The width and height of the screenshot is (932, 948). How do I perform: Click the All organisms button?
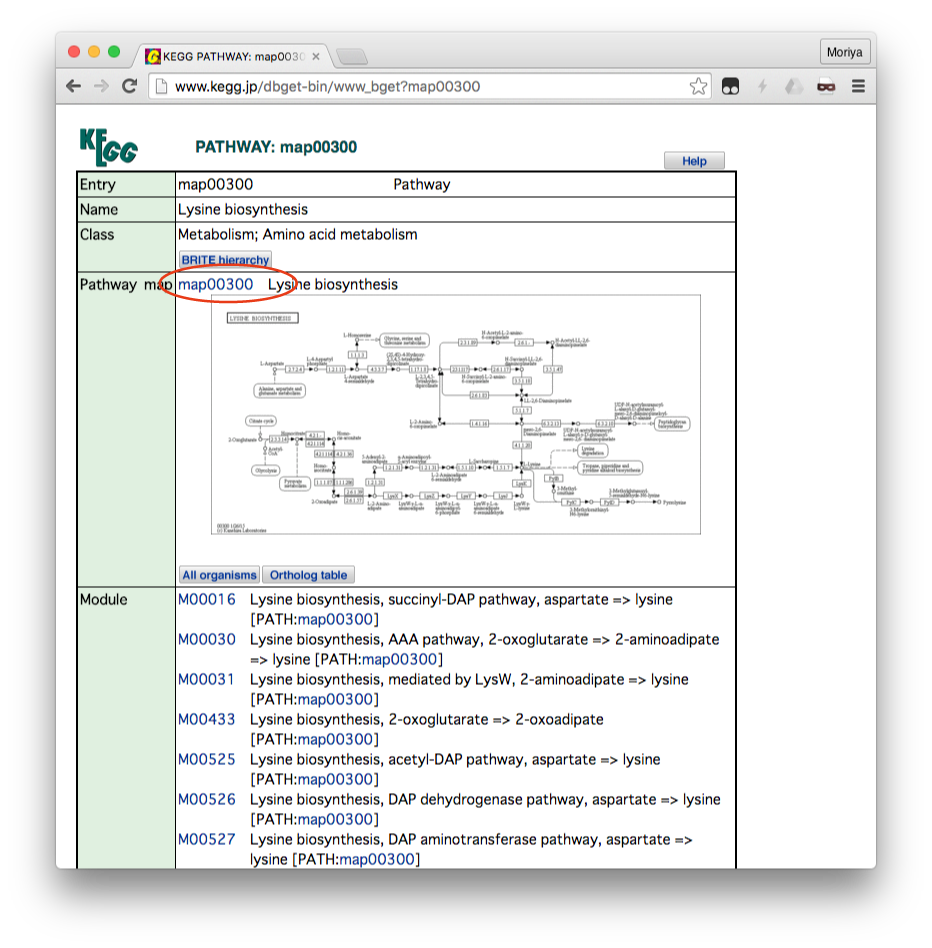219,575
